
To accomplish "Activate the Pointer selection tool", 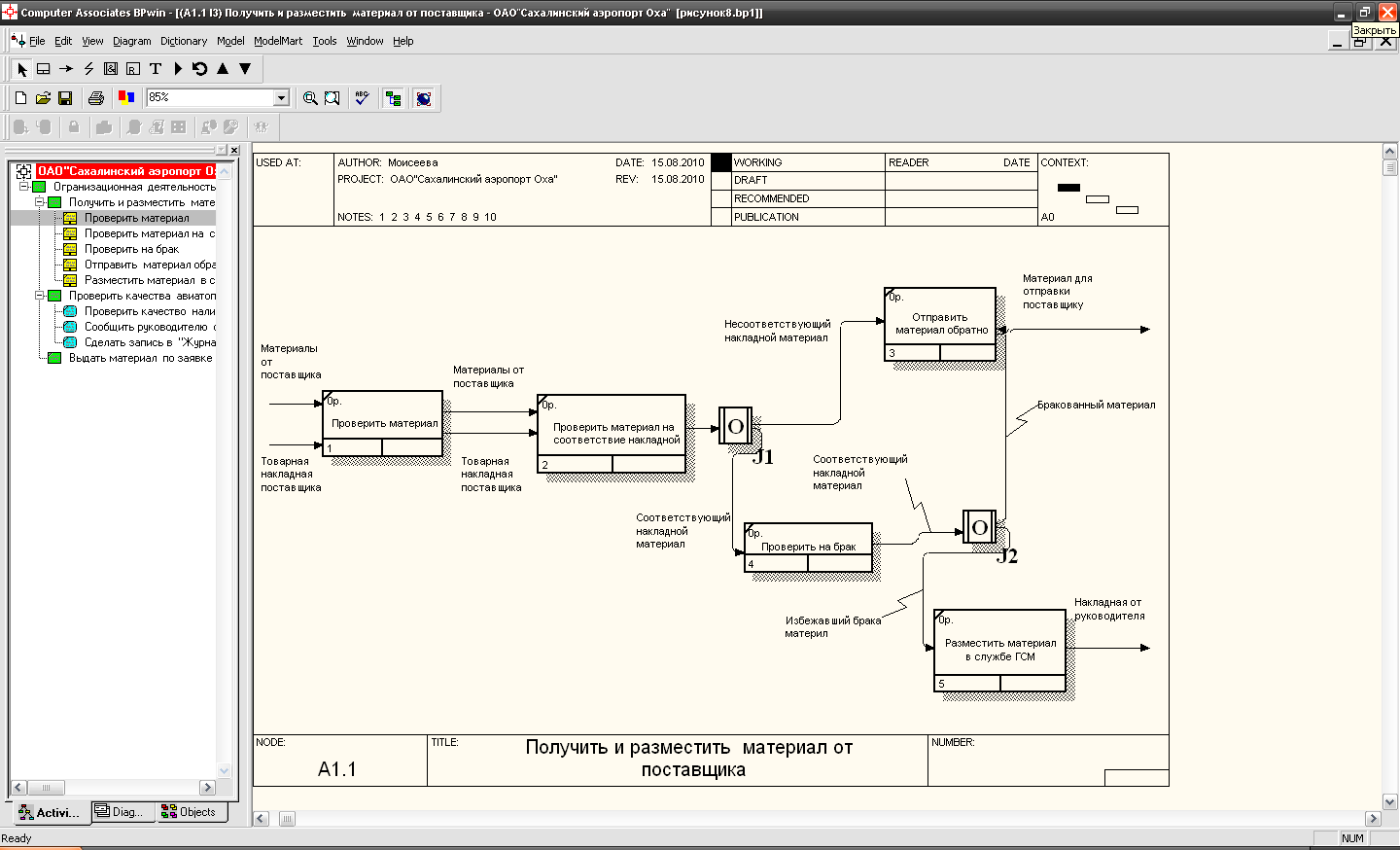I will pos(22,69).
